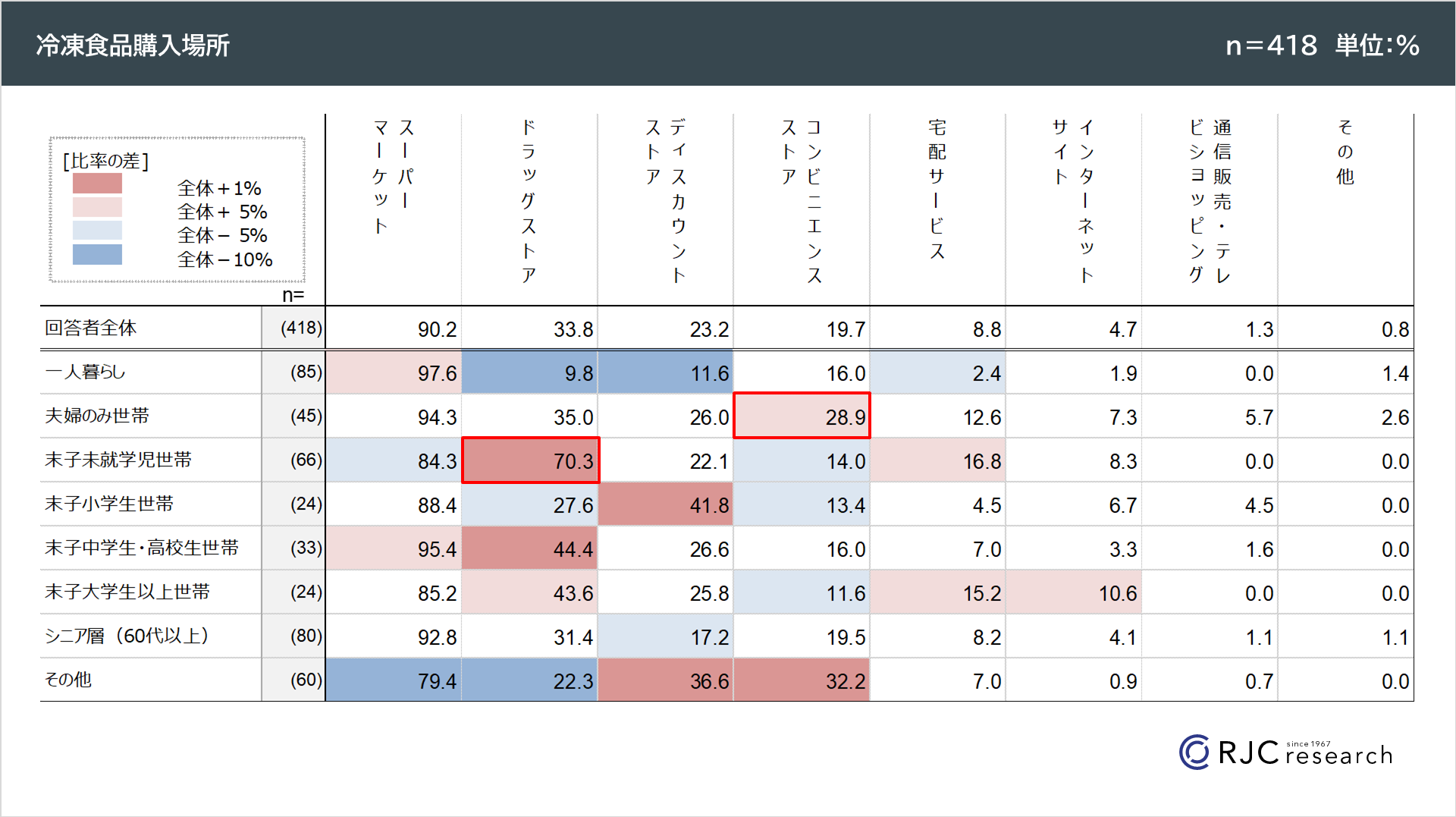Screen dimensions: 1456x817
Task: Click the RJC research circular logo icon
Action: pyautogui.click(x=1194, y=753)
